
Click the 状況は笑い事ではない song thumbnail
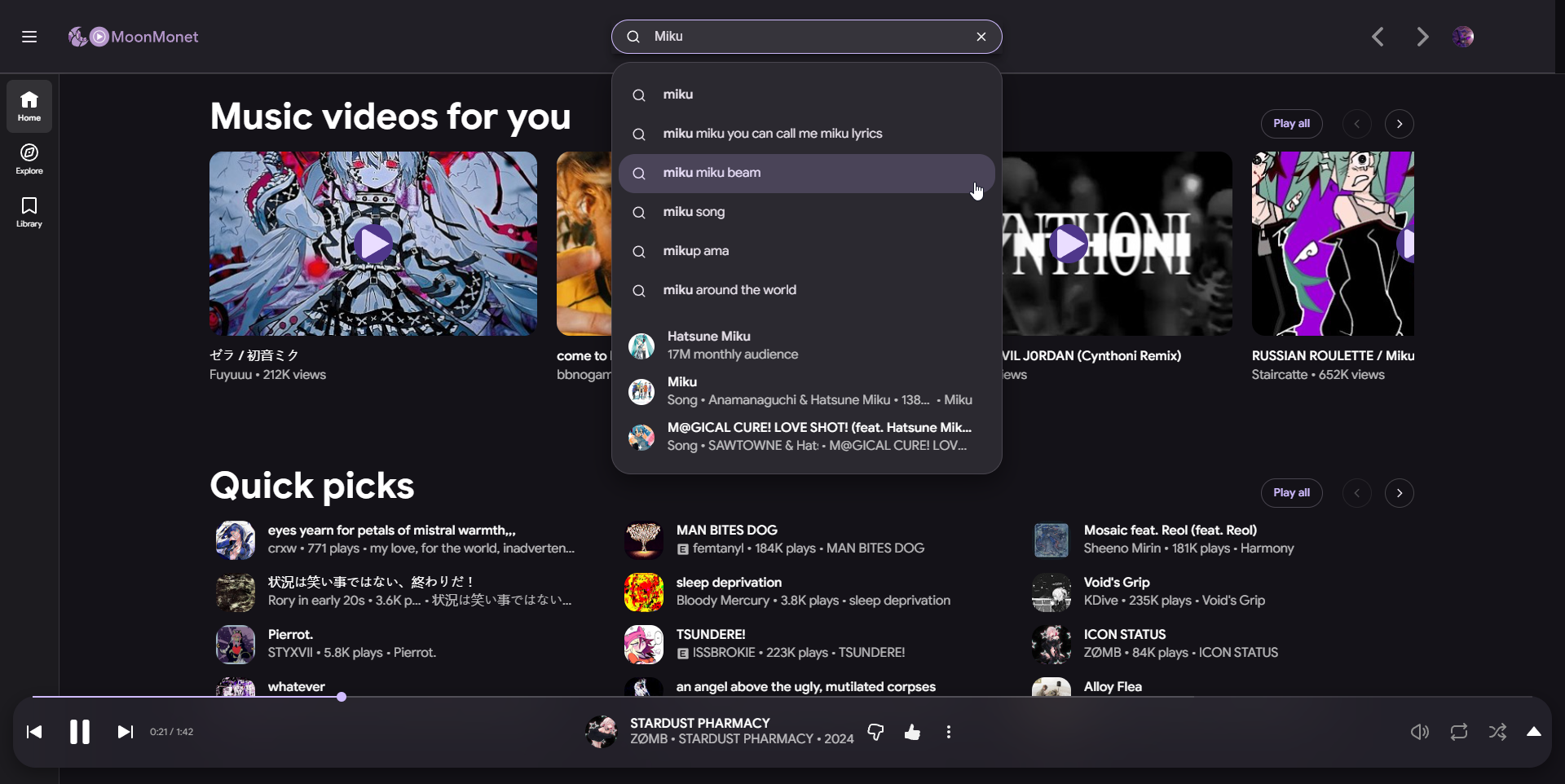click(x=236, y=592)
